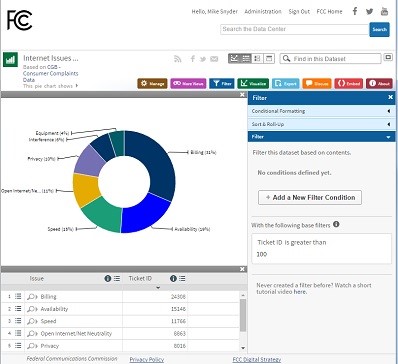
Task: Focus the Search the Data Center field
Action: click(x=295, y=29)
